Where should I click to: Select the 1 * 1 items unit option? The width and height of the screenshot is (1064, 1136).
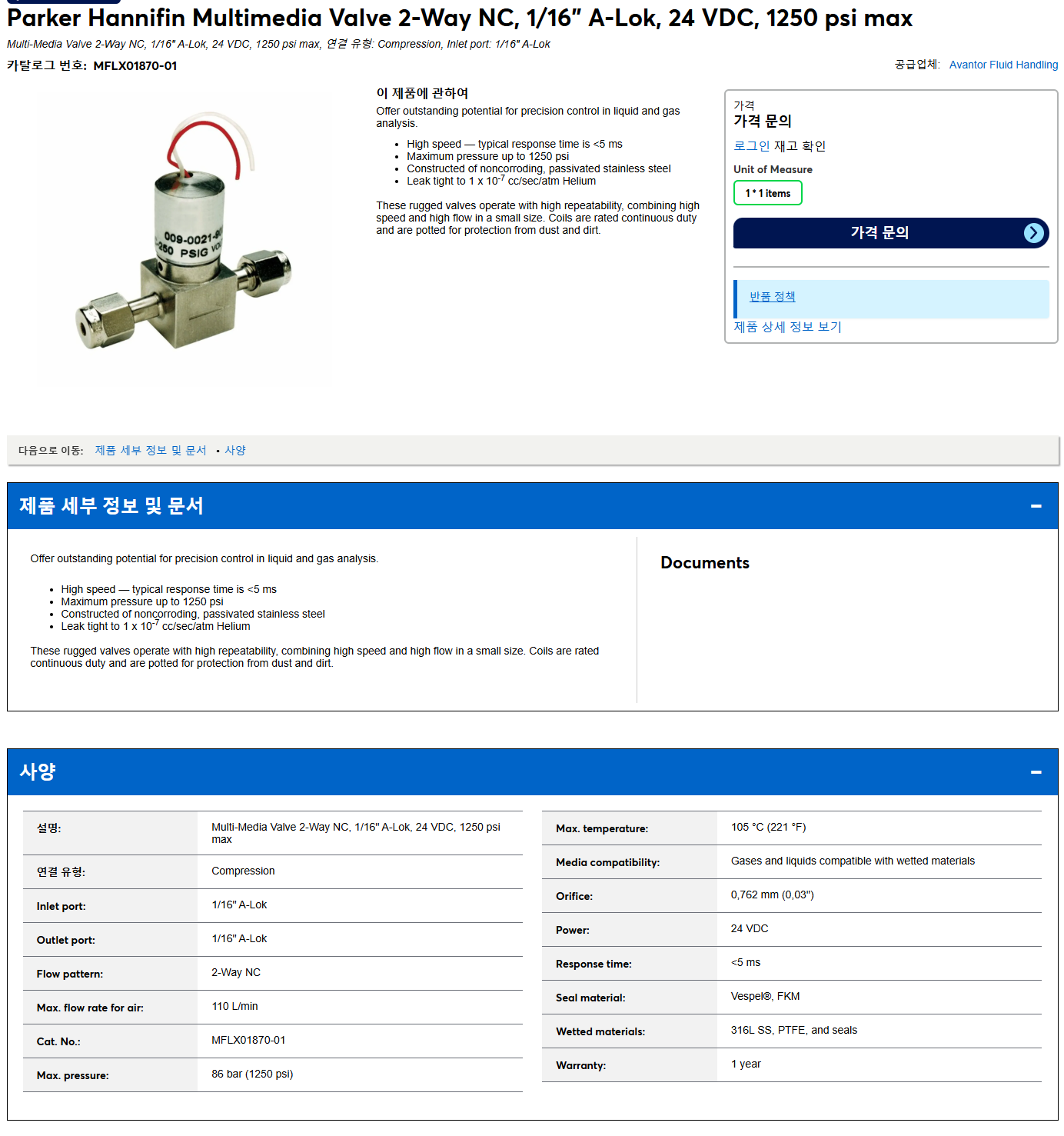(x=767, y=193)
